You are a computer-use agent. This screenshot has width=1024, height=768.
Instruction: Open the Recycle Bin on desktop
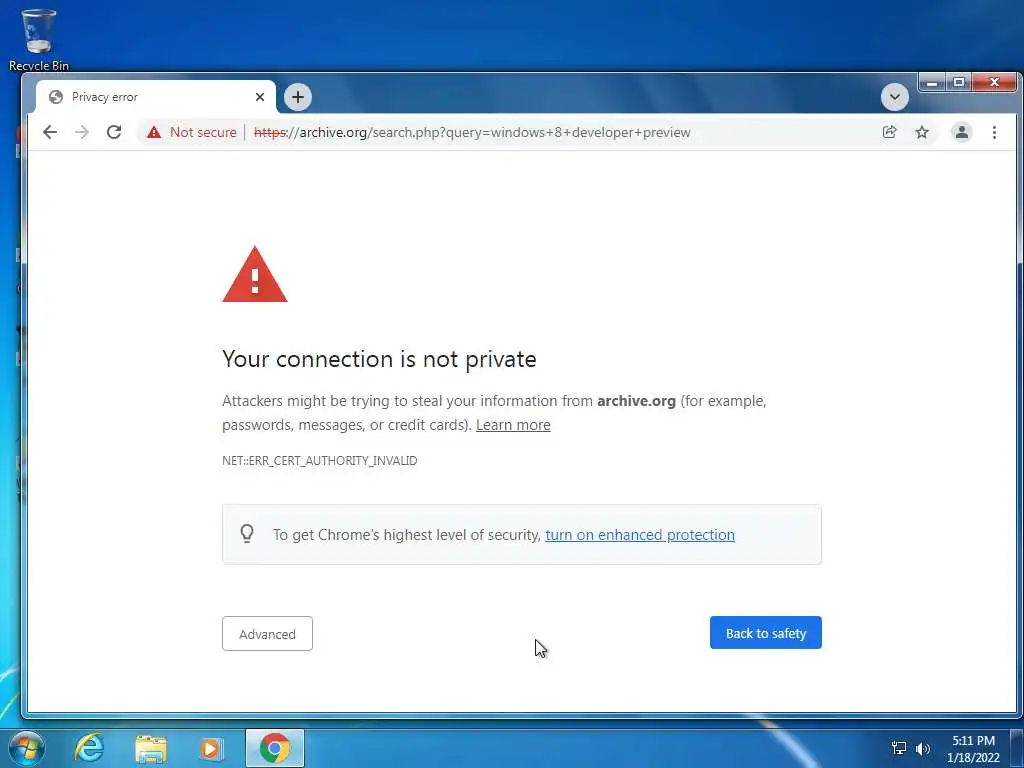click(x=39, y=39)
